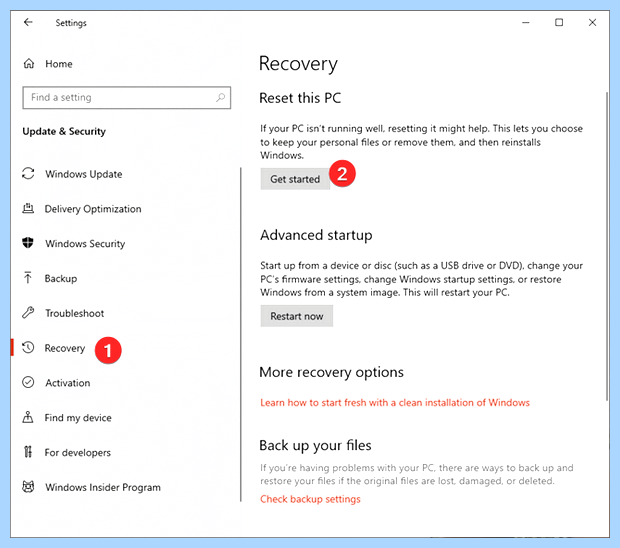620x548 pixels.
Task: Select Recovery in the sidebar
Action: click(65, 348)
